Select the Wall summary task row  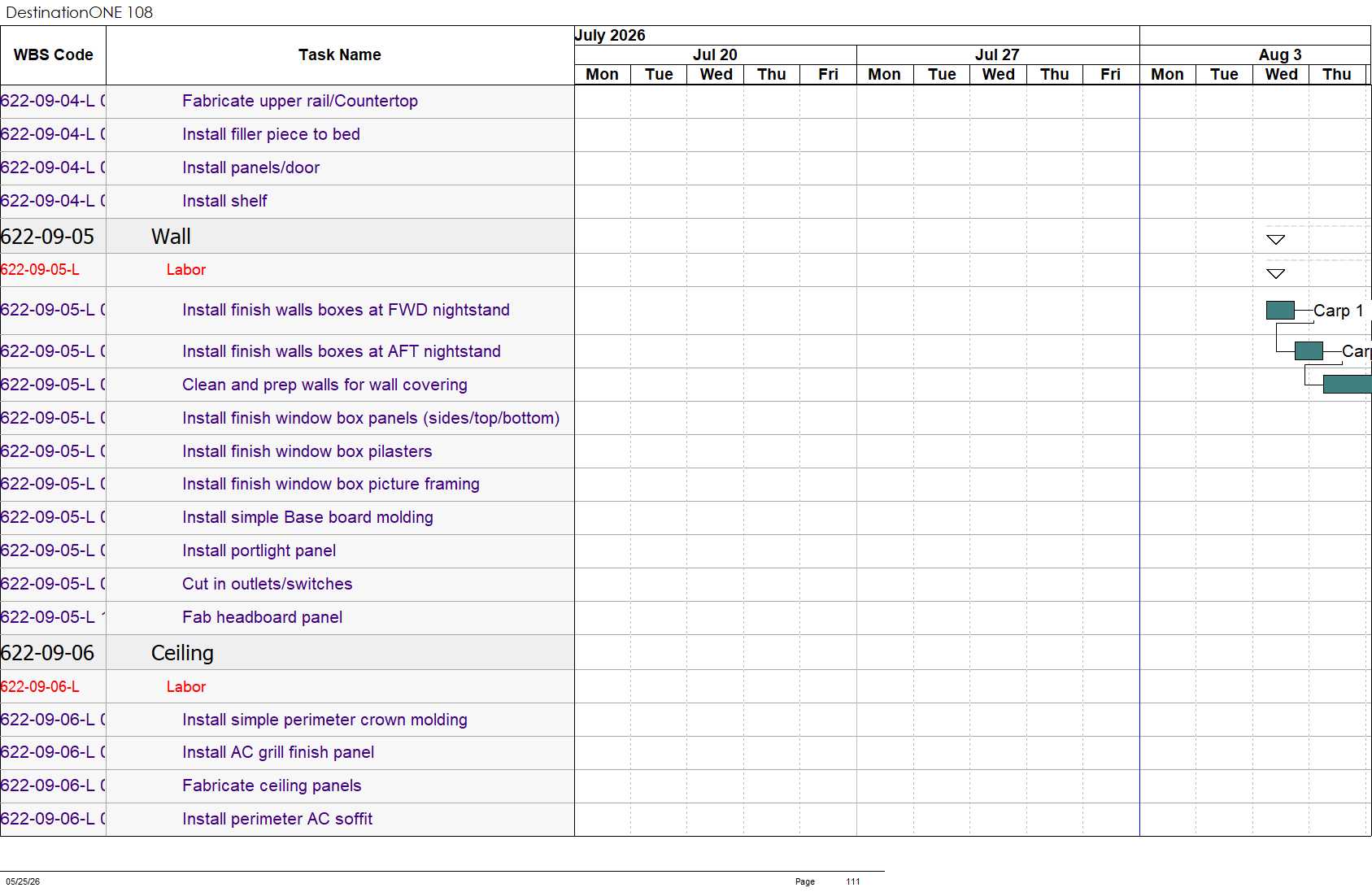point(287,236)
